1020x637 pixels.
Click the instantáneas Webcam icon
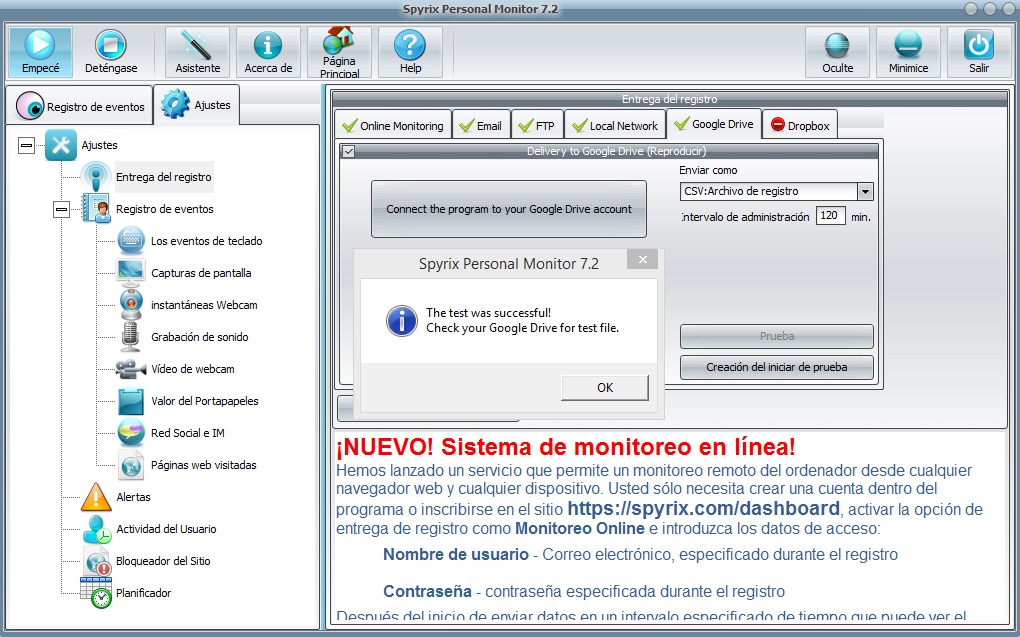(x=131, y=305)
